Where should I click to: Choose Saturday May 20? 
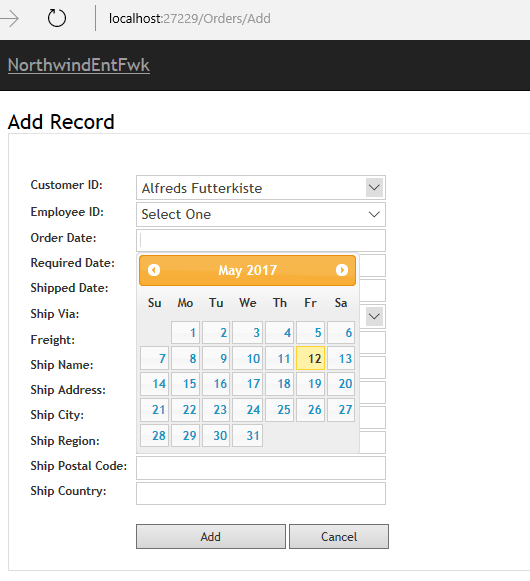pyautogui.click(x=341, y=384)
